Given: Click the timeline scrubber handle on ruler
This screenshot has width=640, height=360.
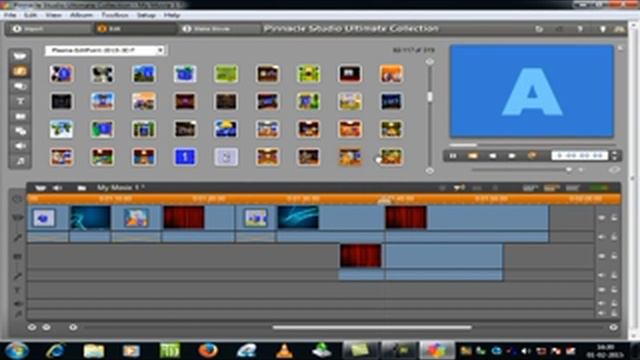Looking at the screenshot, I should (x=384, y=200).
